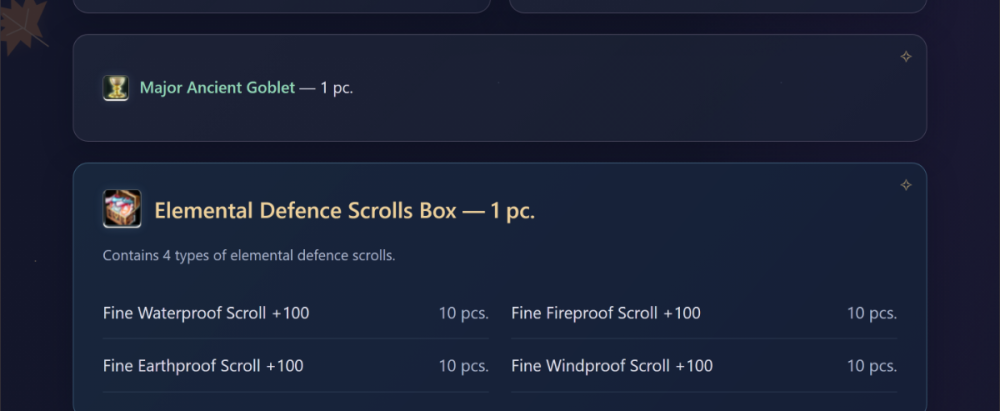Open the Major Ancient Goblet link
1000x411 pixels.
217,88
